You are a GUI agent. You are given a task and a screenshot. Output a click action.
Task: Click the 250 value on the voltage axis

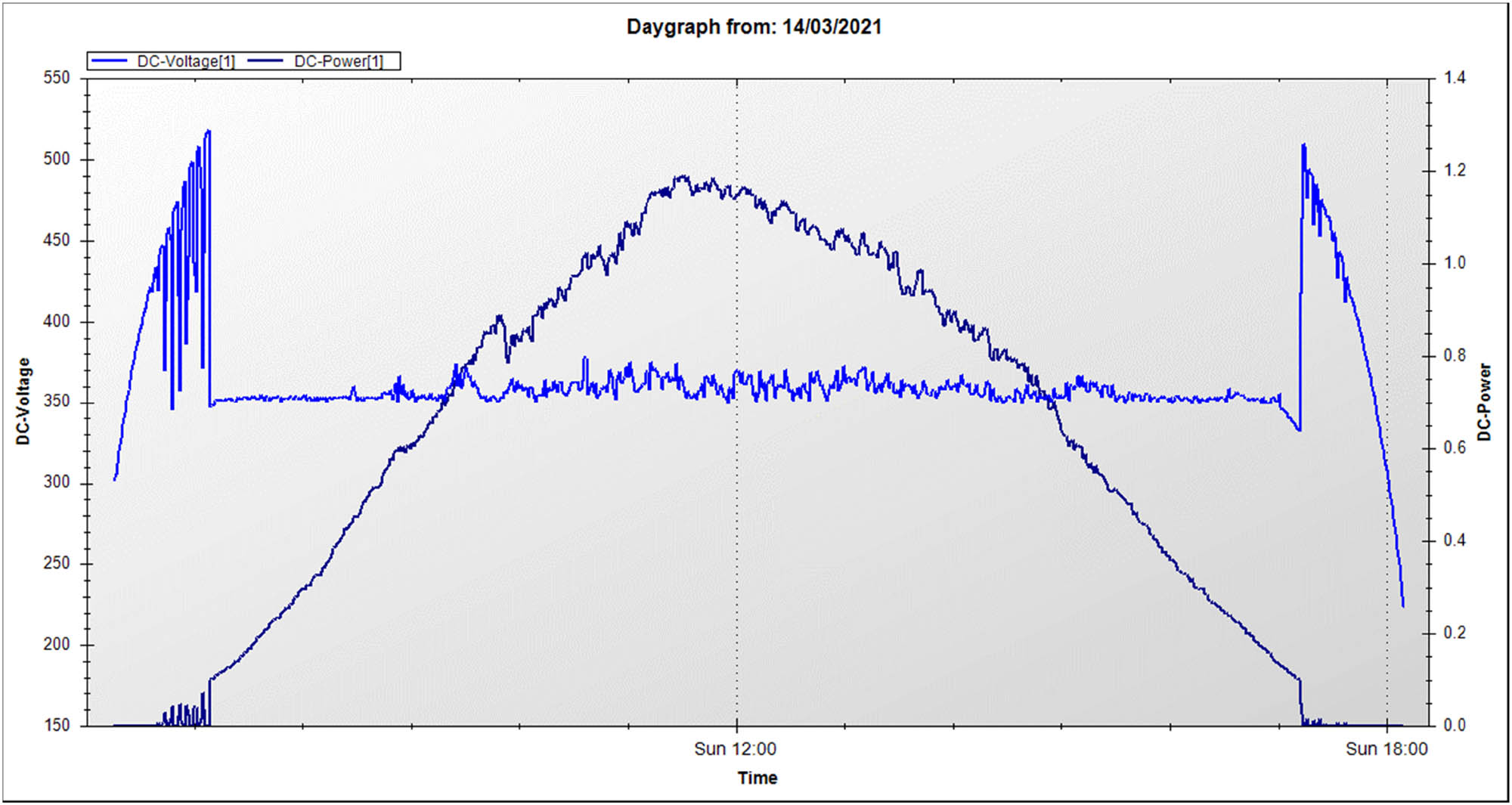point(57,563)
